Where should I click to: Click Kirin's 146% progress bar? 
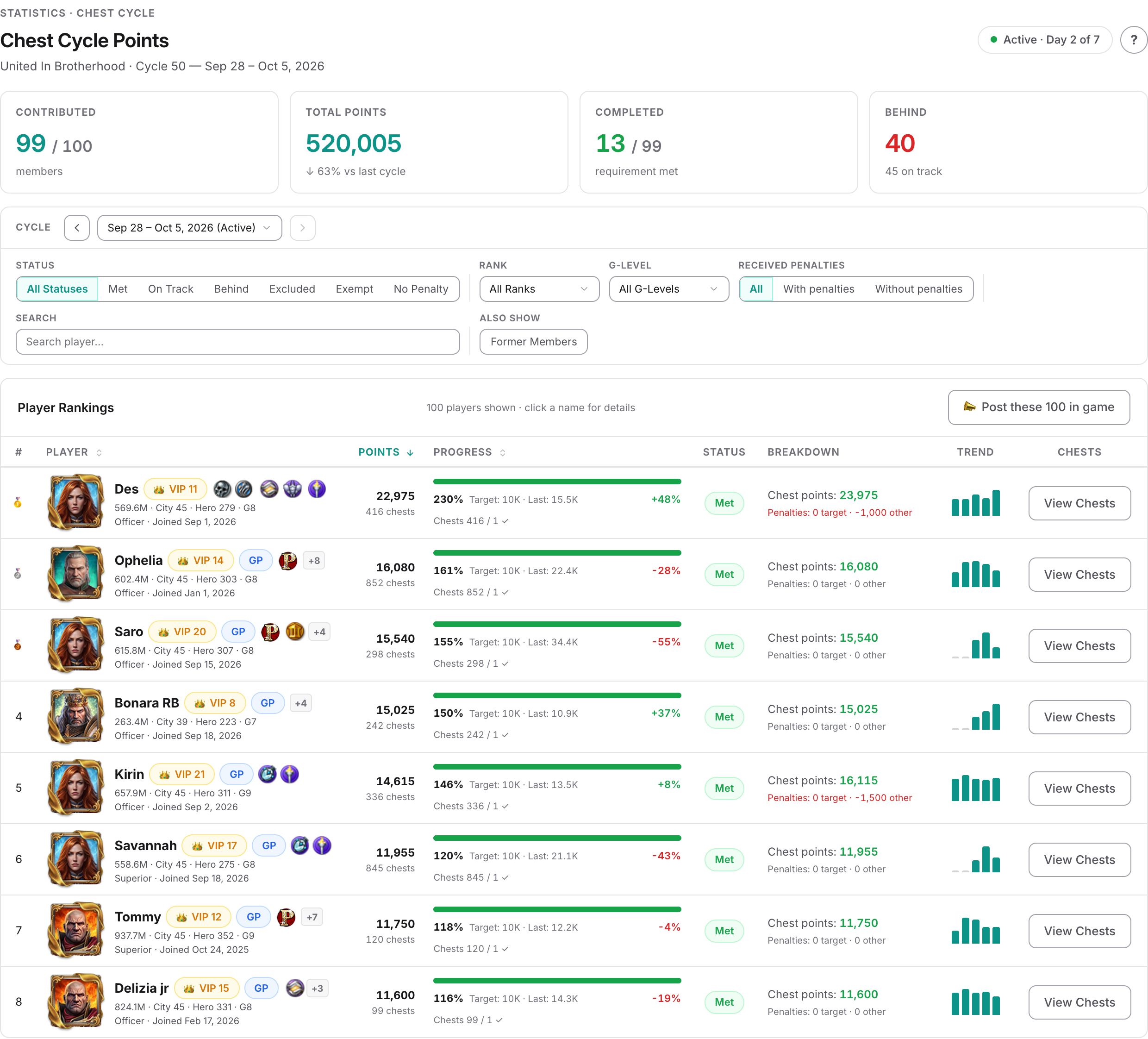(x=557, y=767)
